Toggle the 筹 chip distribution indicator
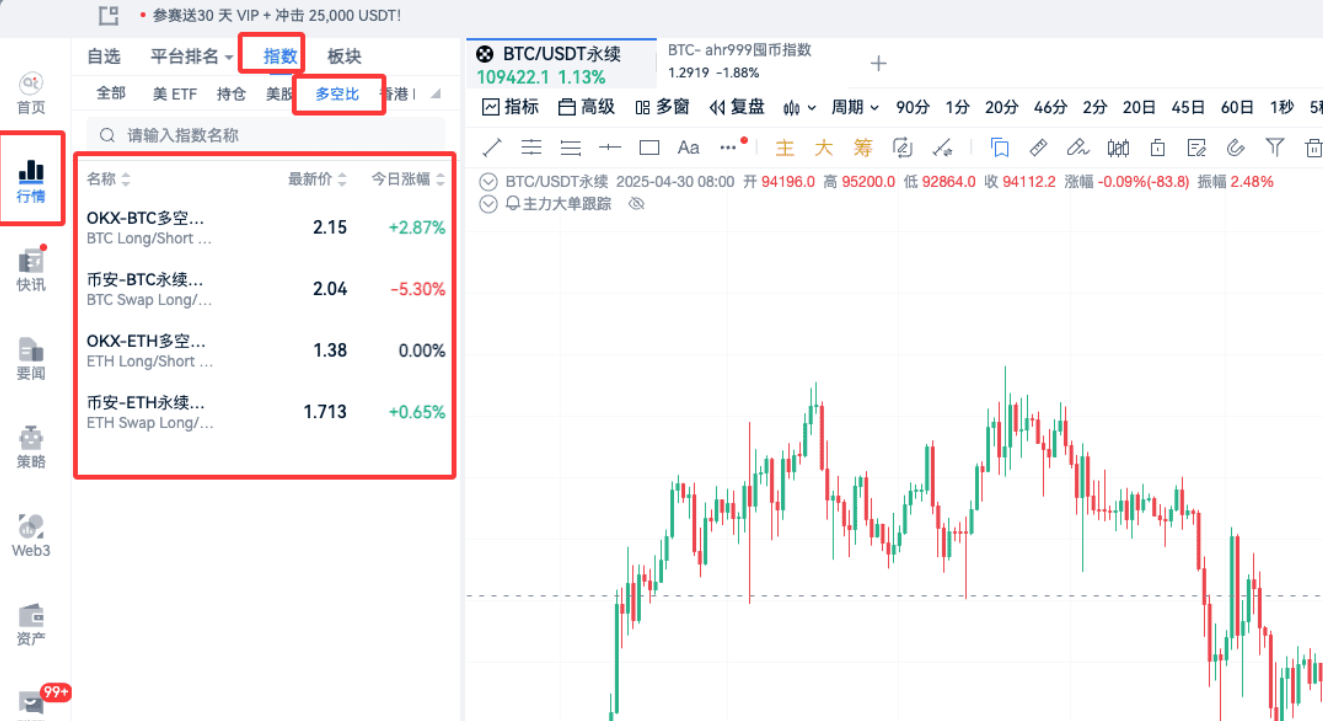1323x721 pixels. 862,148
